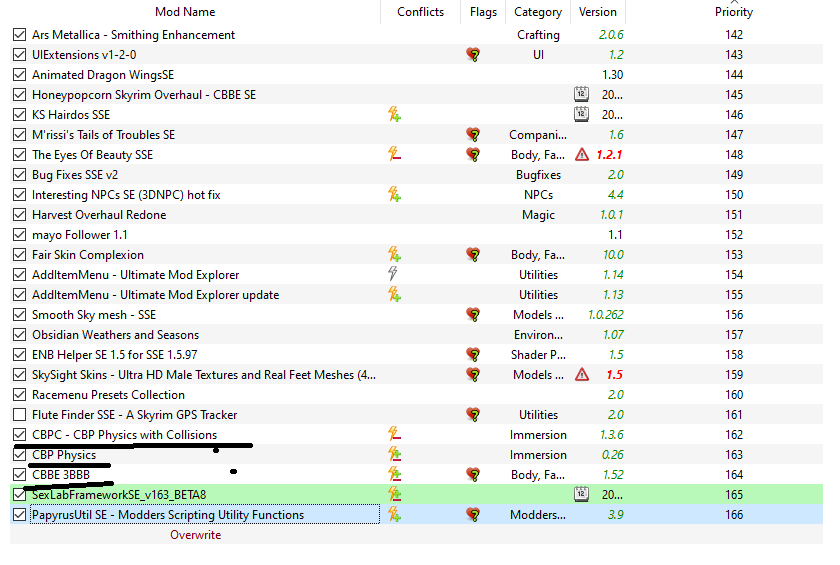Screen dimensions: 840x565
Task: Disable Bug Fixes SSE v2
Action: point(19,175)
